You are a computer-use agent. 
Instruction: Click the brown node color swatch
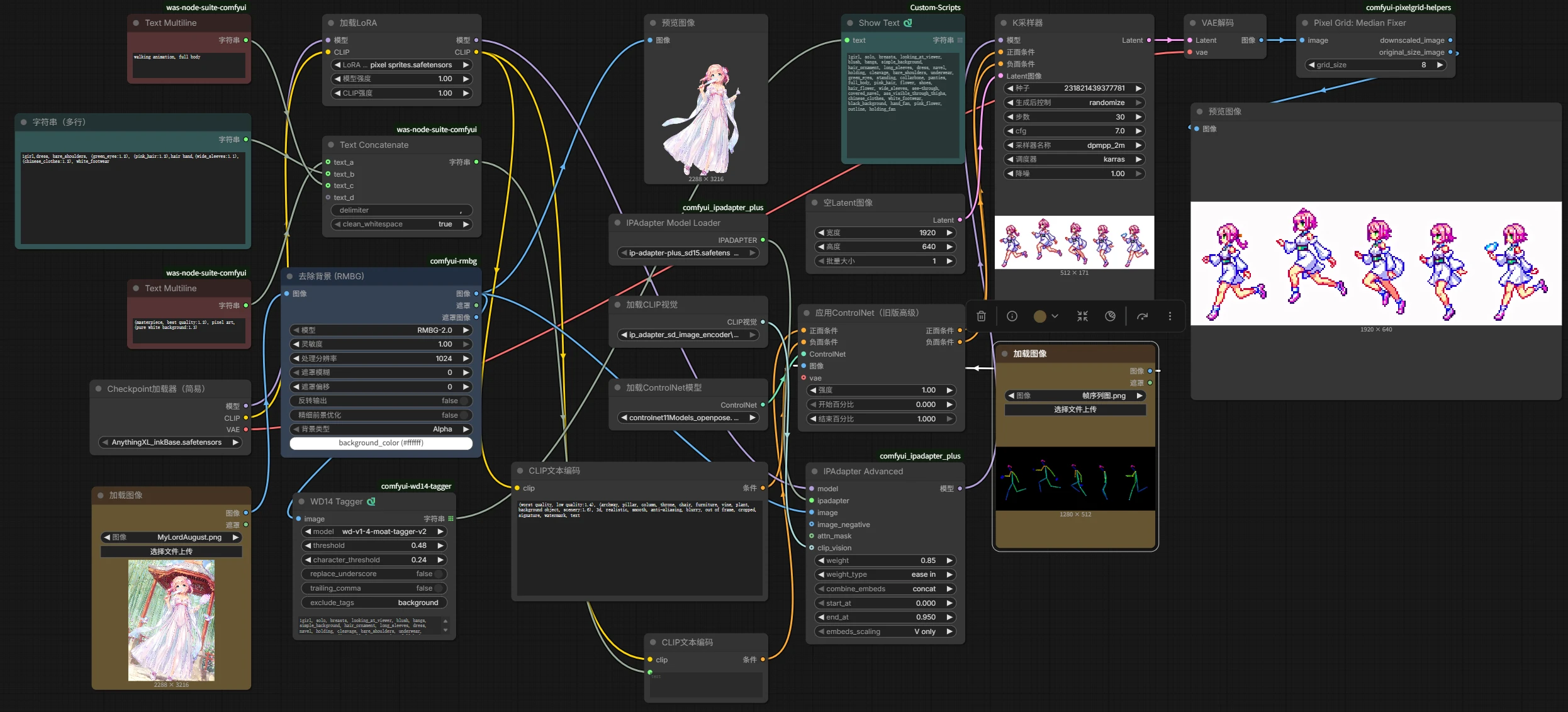(1040, 316)
